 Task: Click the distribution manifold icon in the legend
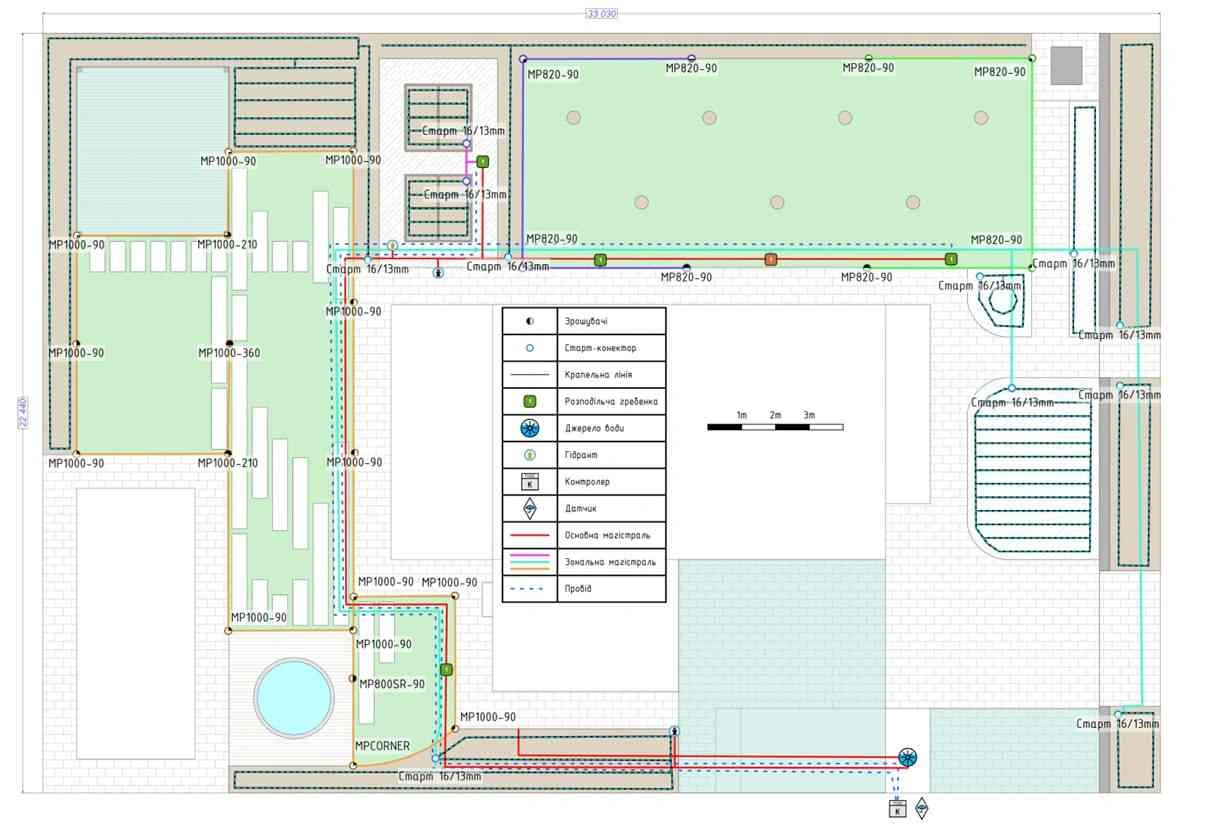pyautogui.click(x=530, y=401)
